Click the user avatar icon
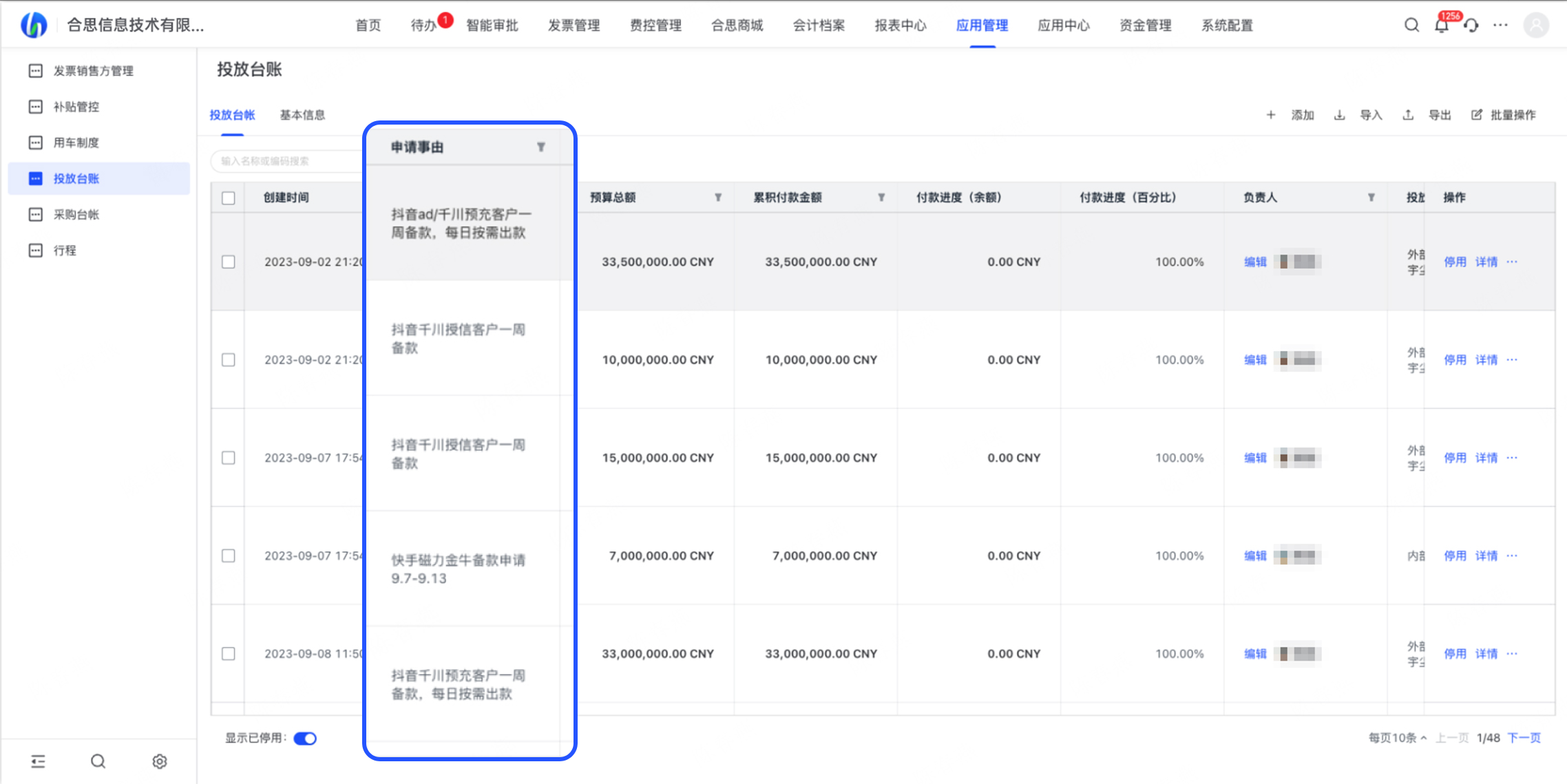 pos(1536,25)
